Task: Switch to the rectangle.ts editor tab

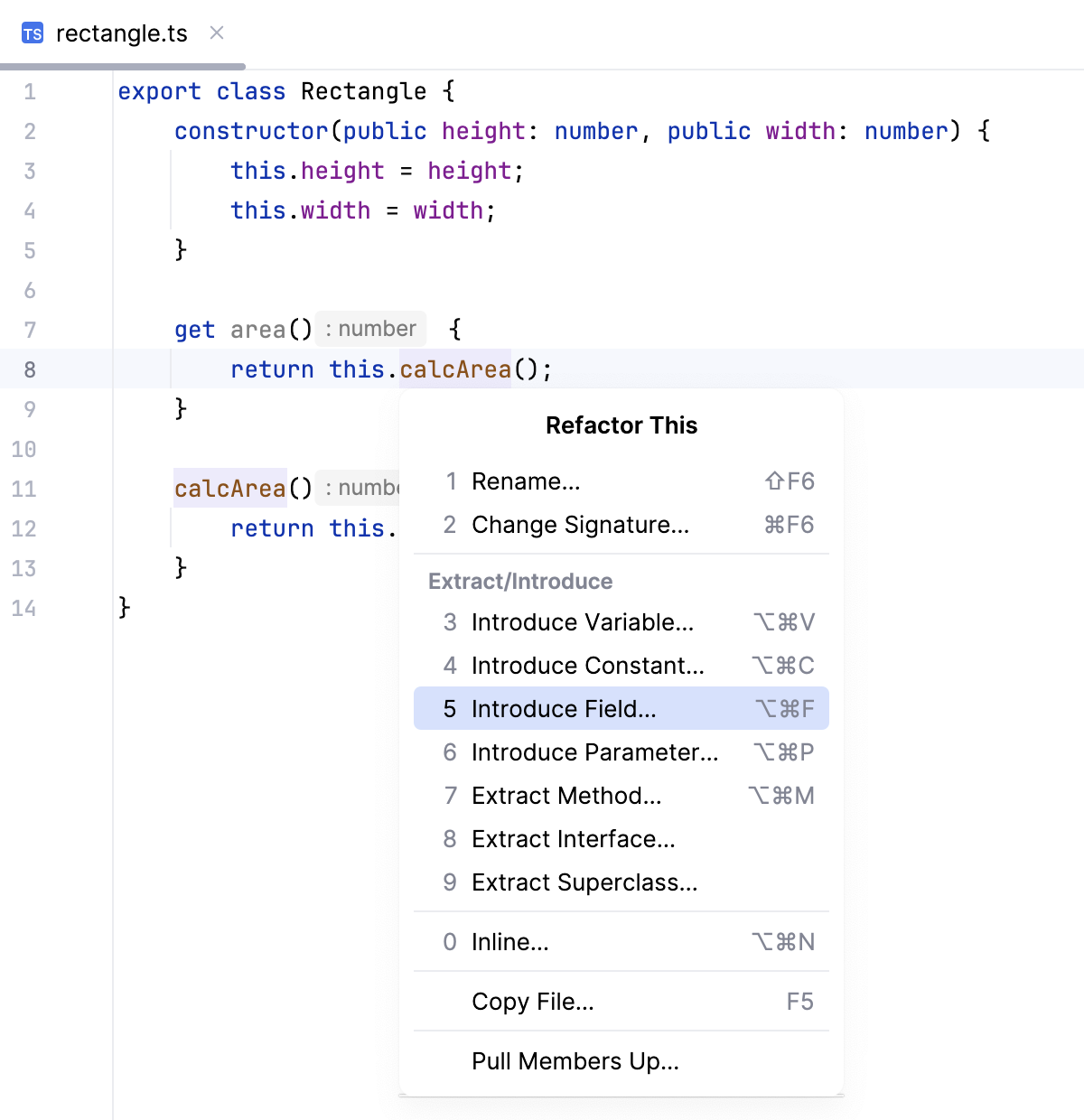Action: click(121, 34)
